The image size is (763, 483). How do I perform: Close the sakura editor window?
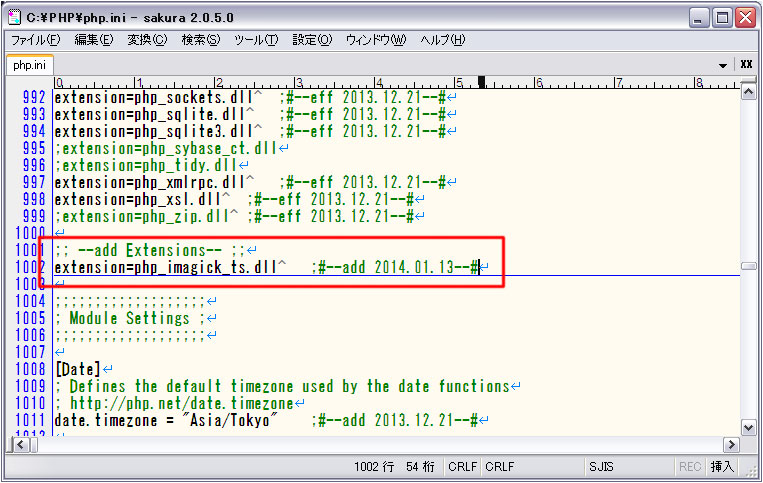coord(745,18)
